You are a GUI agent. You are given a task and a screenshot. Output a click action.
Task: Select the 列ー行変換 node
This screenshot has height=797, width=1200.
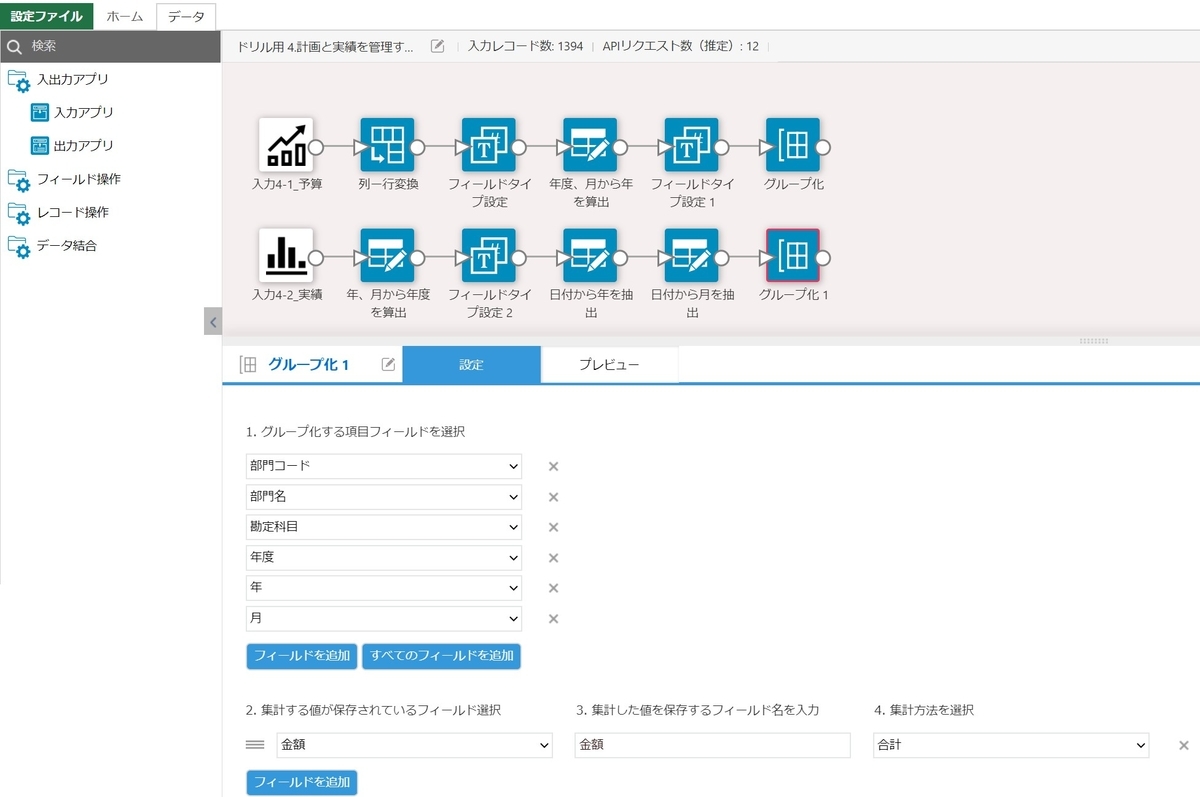(x=387, y=145)
